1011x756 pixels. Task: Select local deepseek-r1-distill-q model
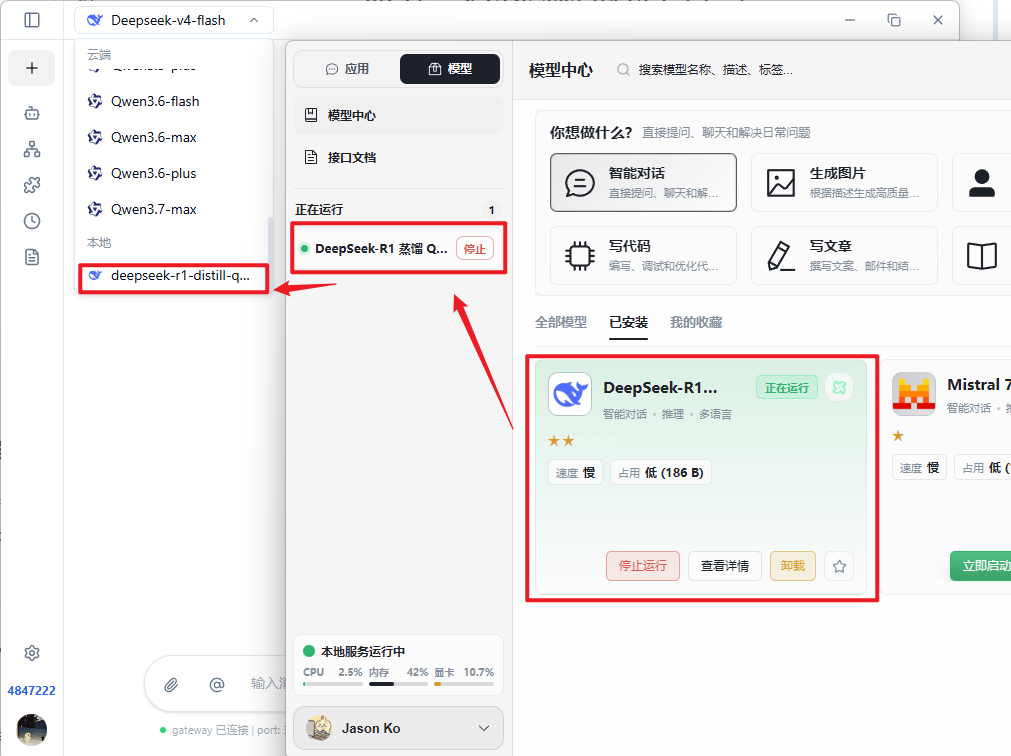173,276
